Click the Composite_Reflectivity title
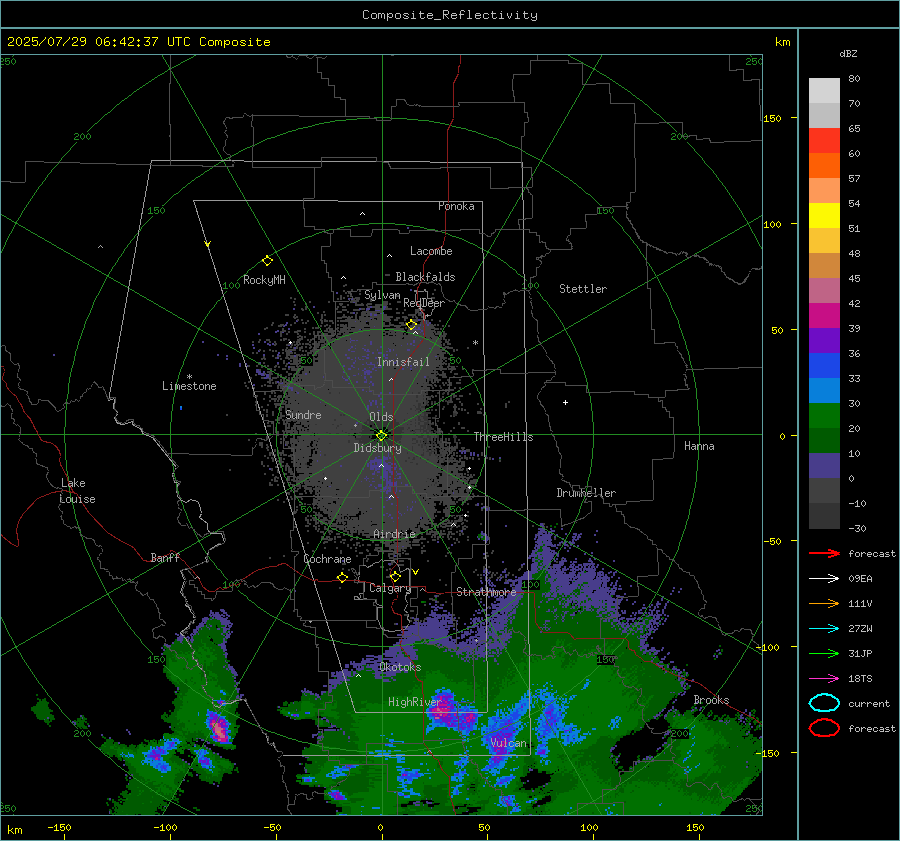This screenshot has width=900, height=841. tap(450, 15)
